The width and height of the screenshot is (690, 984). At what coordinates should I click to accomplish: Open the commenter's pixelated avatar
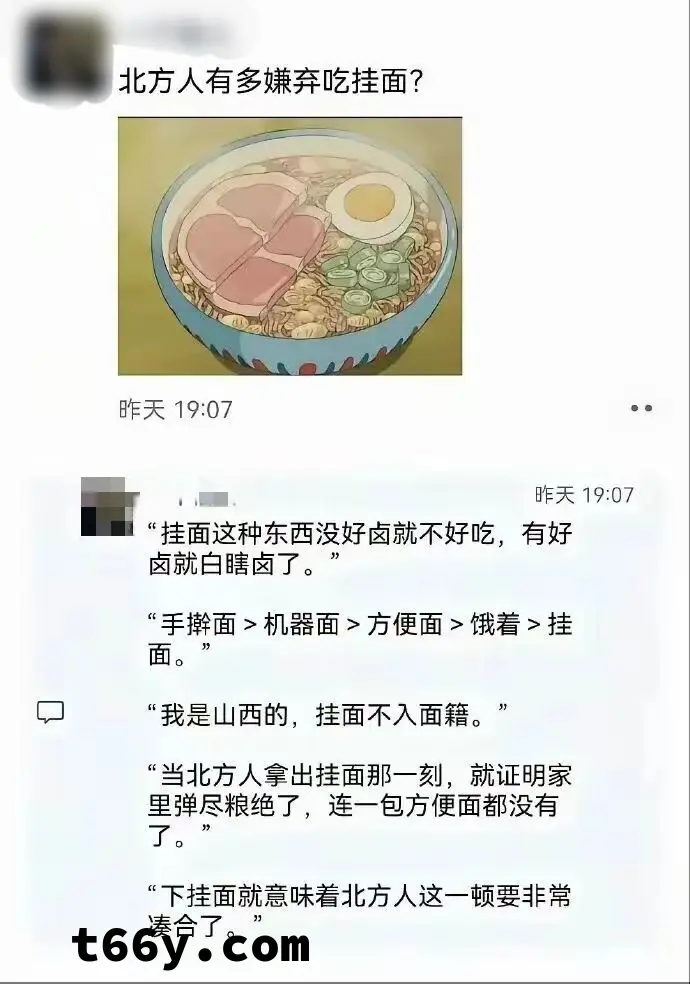coord(107,506)
